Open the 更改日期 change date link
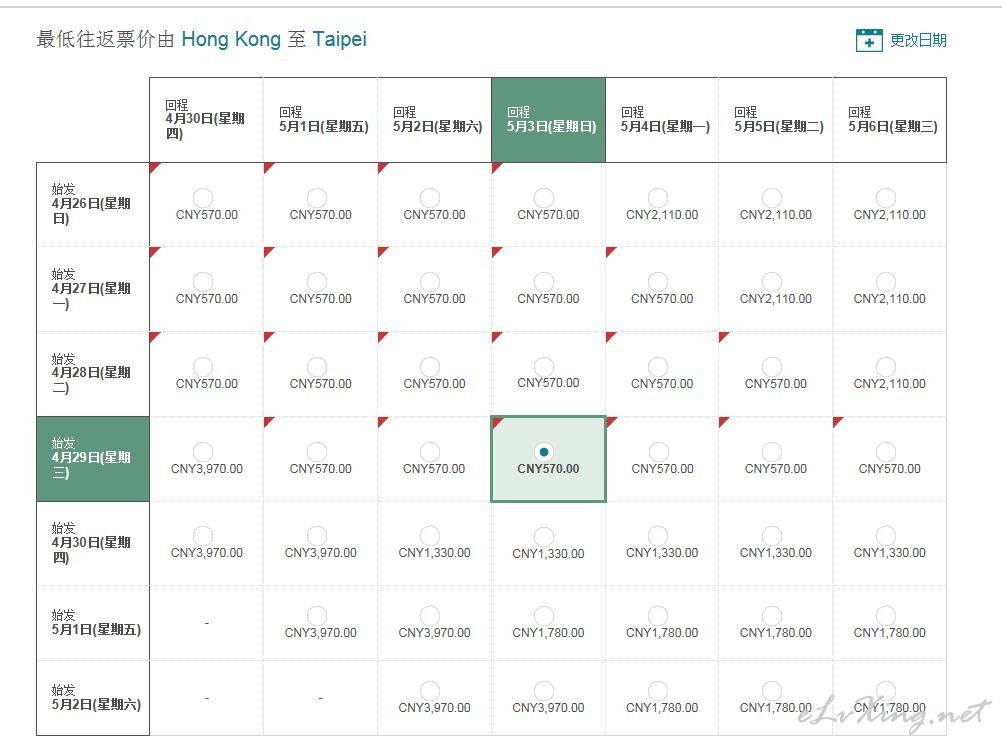1002x747 pixels. coord(918,40)
